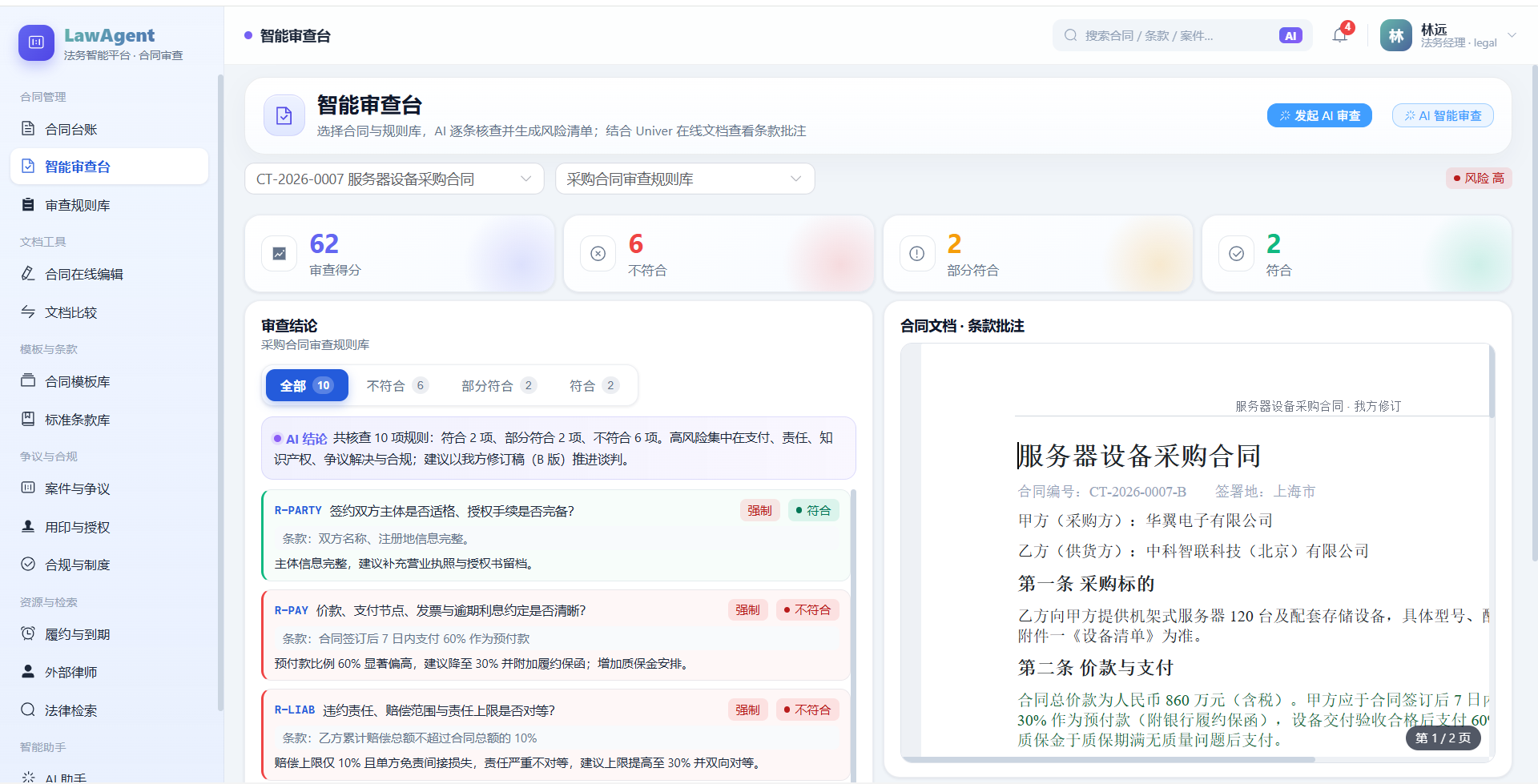Screen dimensions: 1538x784
Task: Open the R-PARTY rule card
Action: 555,535
